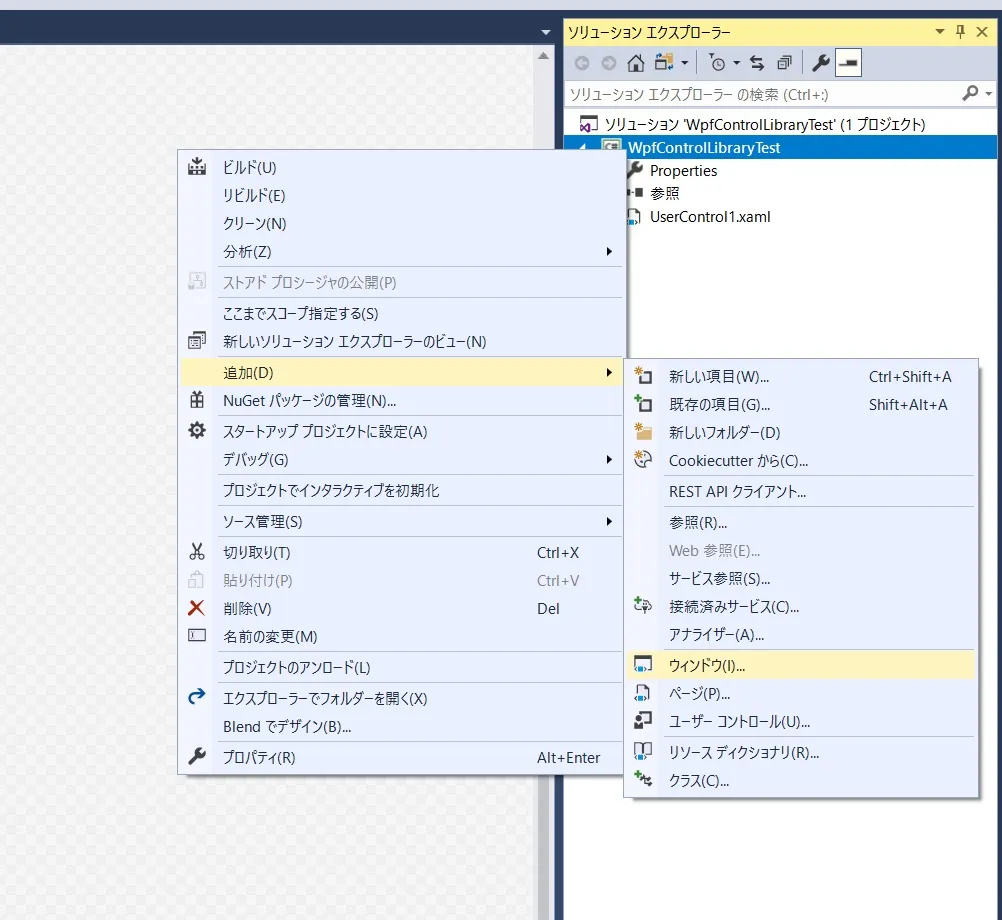The height and width of the screenshot is (920, 1002).
Task: Open Properties wrench icon in Solution Explorer toolbar
Action: pyautogui.click(x=821, y=63)
